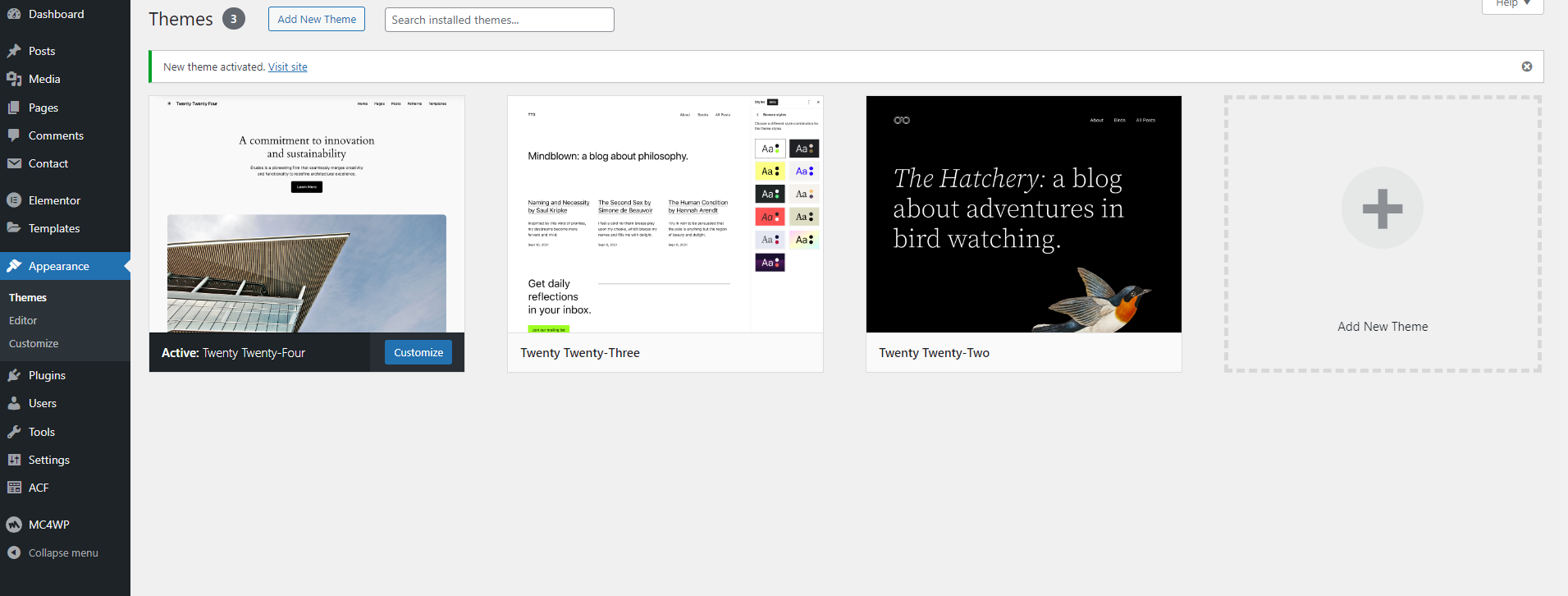Follow the Visit site link
This screenshot has height=596, width=1568.
[287, 66]
